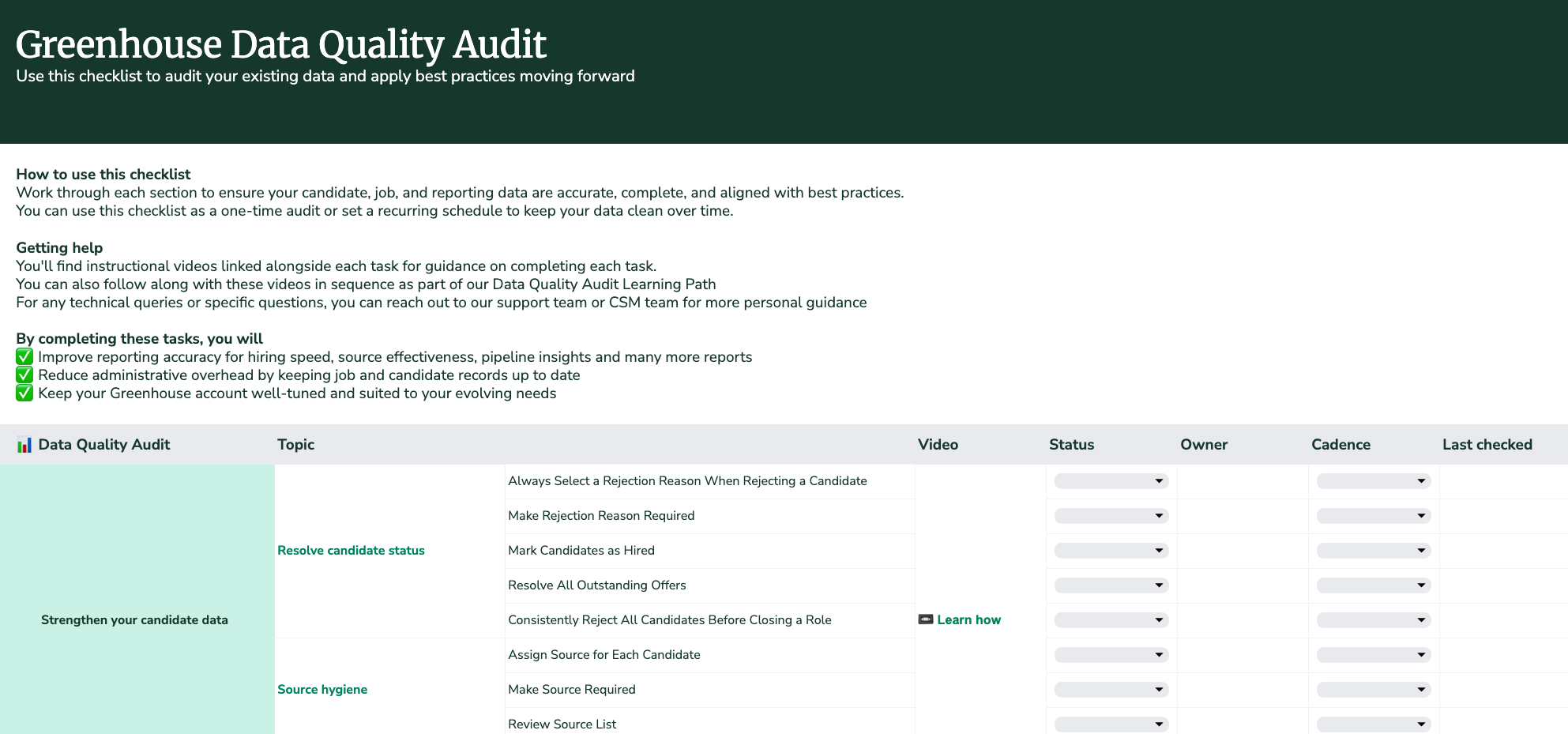Open Status dropdown for Review Source List
Image resolution: width=1568 pixels, height=734 pixels.
pyautogui.click(x=1111, y=725)
